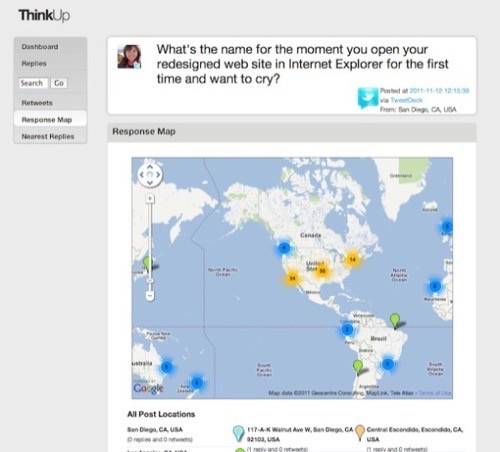Click the map zoom out button
The image size is (500, 452).
click(150, 295)
